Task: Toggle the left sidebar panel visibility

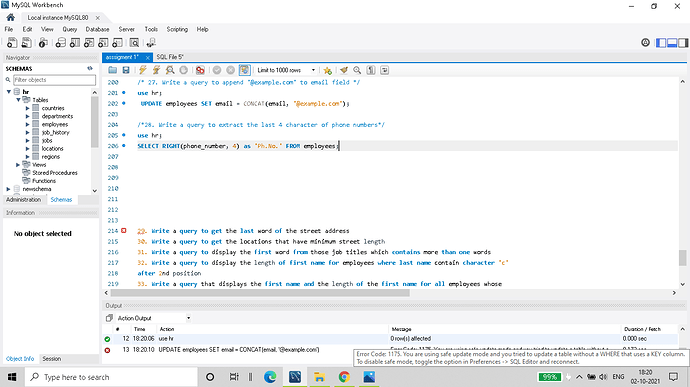Action: click(661, 43)
